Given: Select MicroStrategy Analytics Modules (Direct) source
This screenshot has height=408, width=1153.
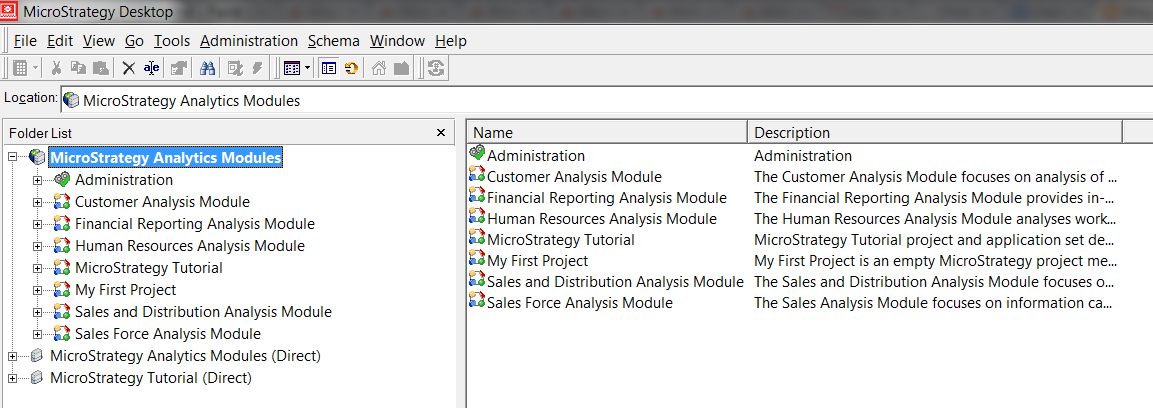Looking at the screenshot, I should coord(185,357).
